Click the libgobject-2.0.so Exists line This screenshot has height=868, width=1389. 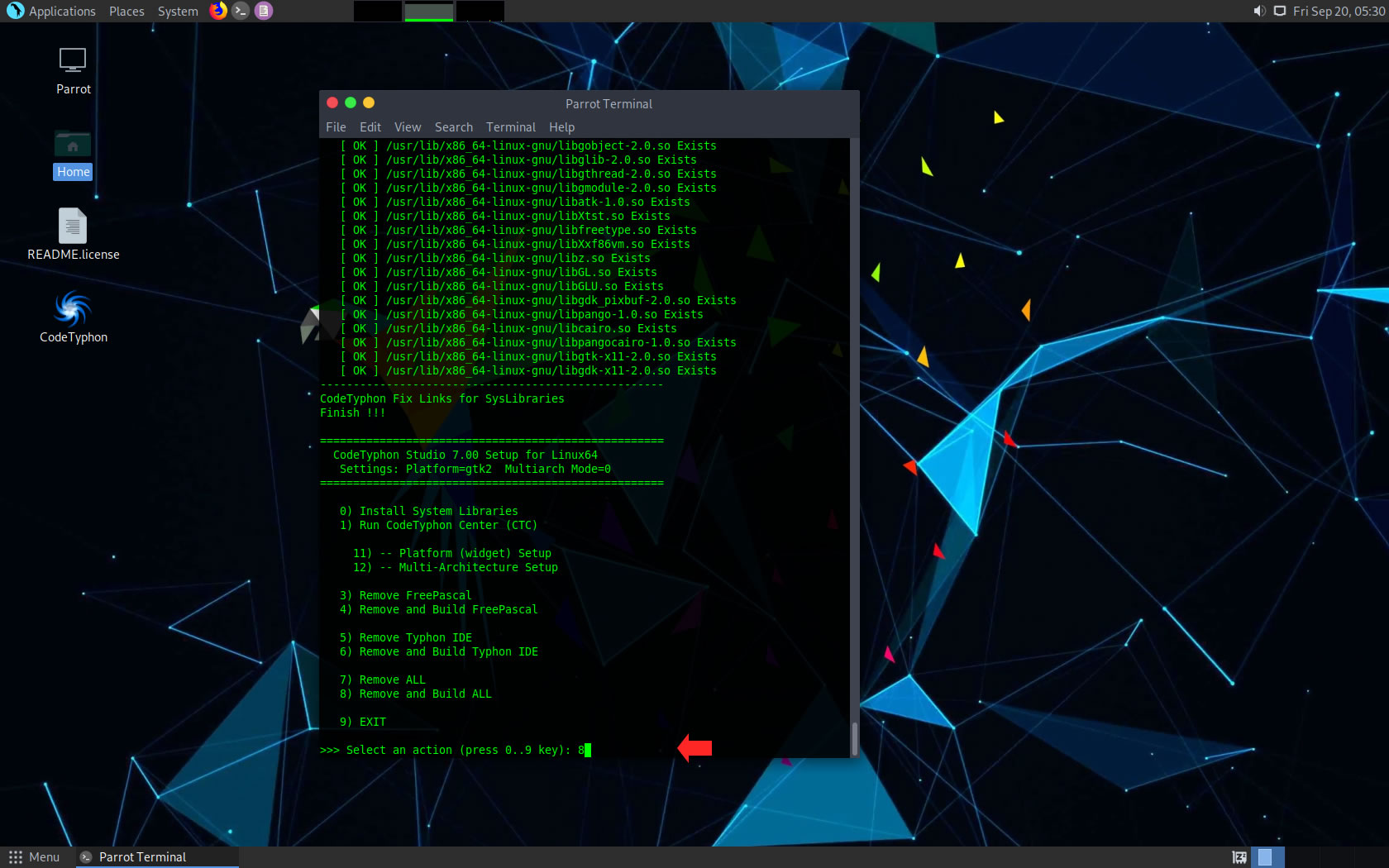(528, 146)
